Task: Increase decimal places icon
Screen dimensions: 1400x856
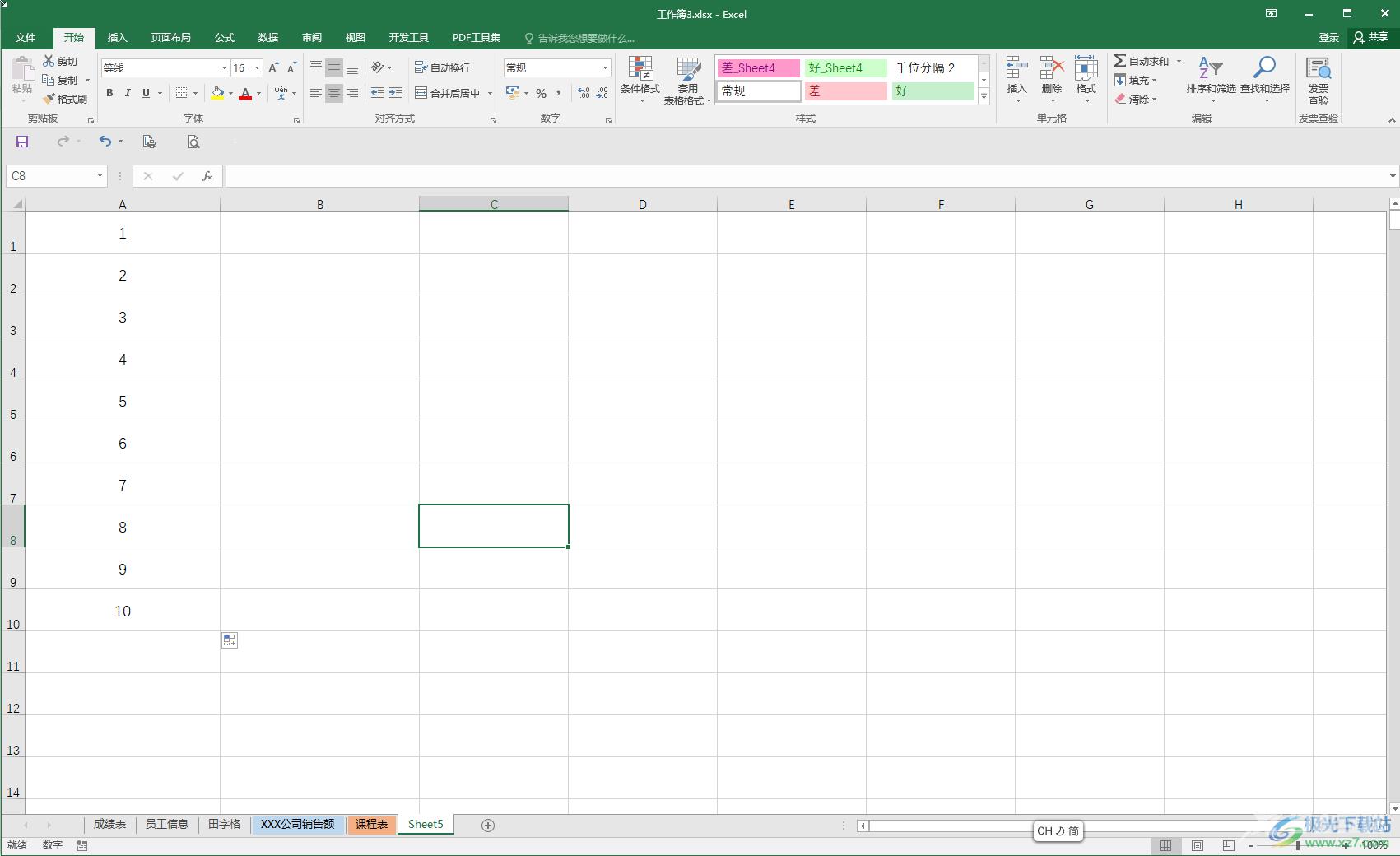Action: point(584,93)
